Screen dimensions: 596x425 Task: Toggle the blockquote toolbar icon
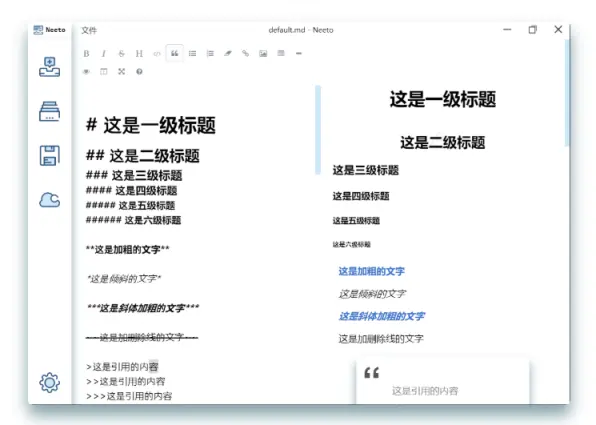[174, 53]
